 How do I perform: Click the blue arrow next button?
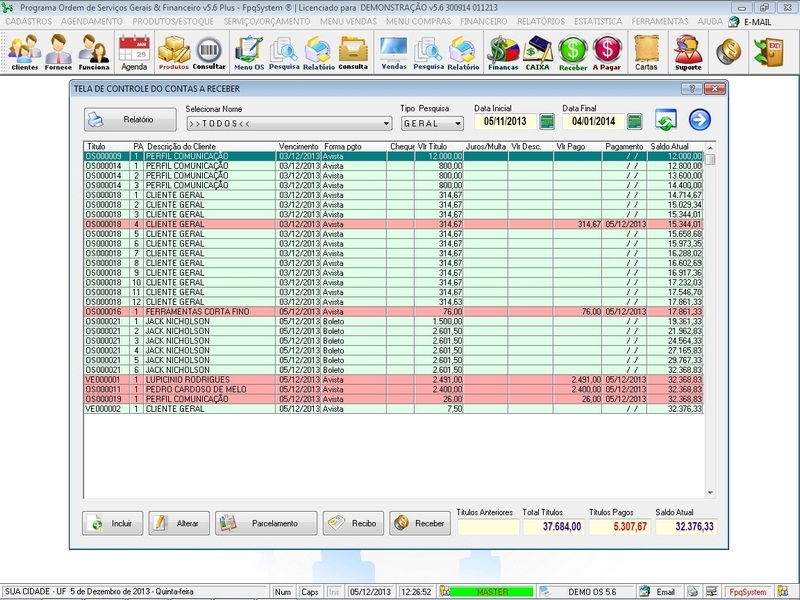click(700, 121)
